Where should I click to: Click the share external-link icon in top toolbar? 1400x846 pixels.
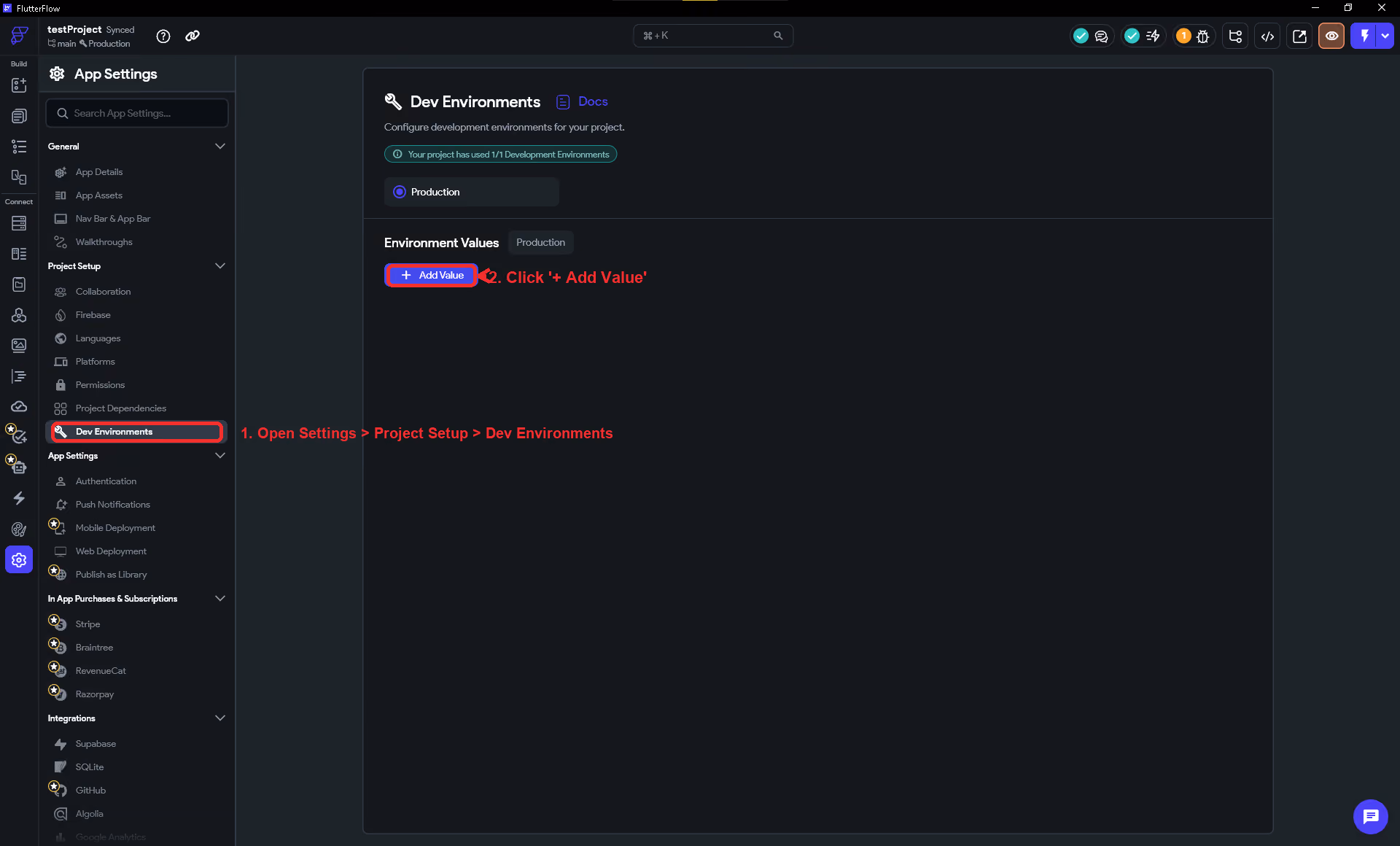tap(1299, 36)
